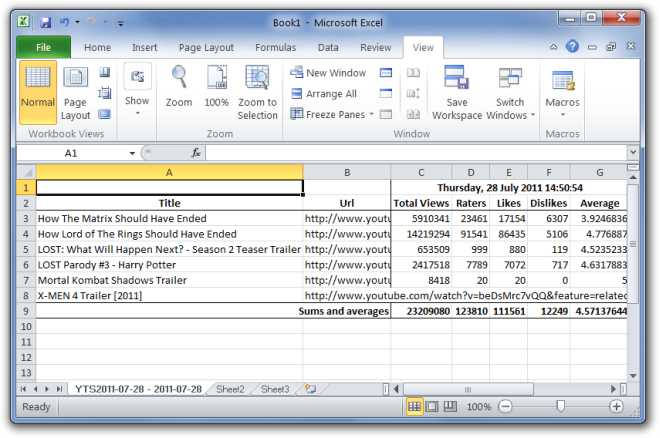
Task: Click New Window button
Action: [328, 73]
